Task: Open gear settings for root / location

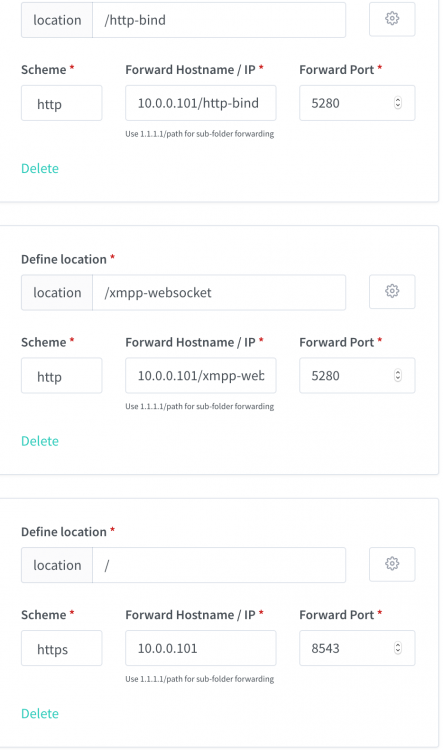Action: point(392,564)
